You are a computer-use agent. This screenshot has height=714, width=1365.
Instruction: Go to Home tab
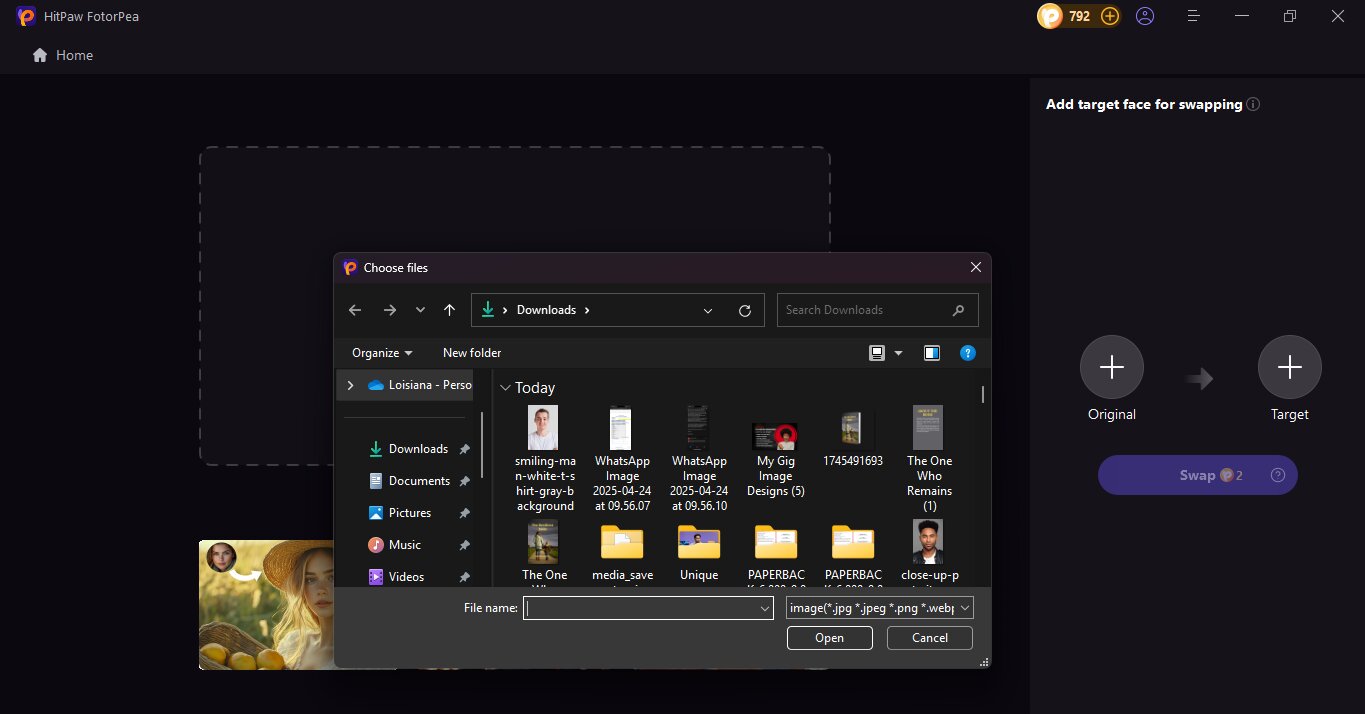click(63, 55)
